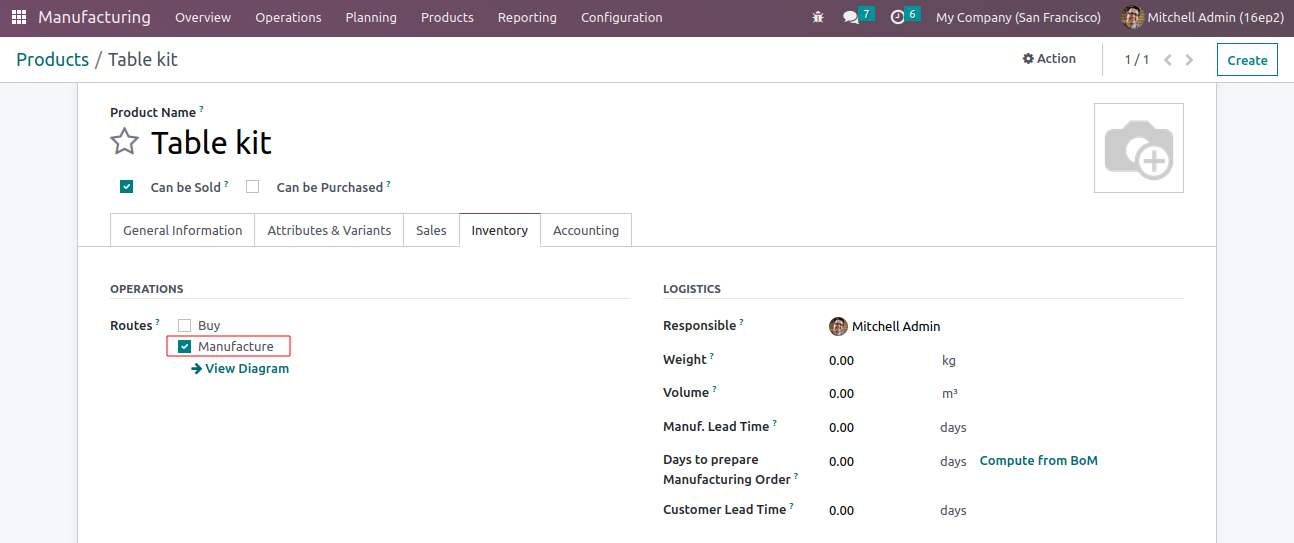
Task: Enable the Can be Purchased checkbox
Action: tap(253, 187)
